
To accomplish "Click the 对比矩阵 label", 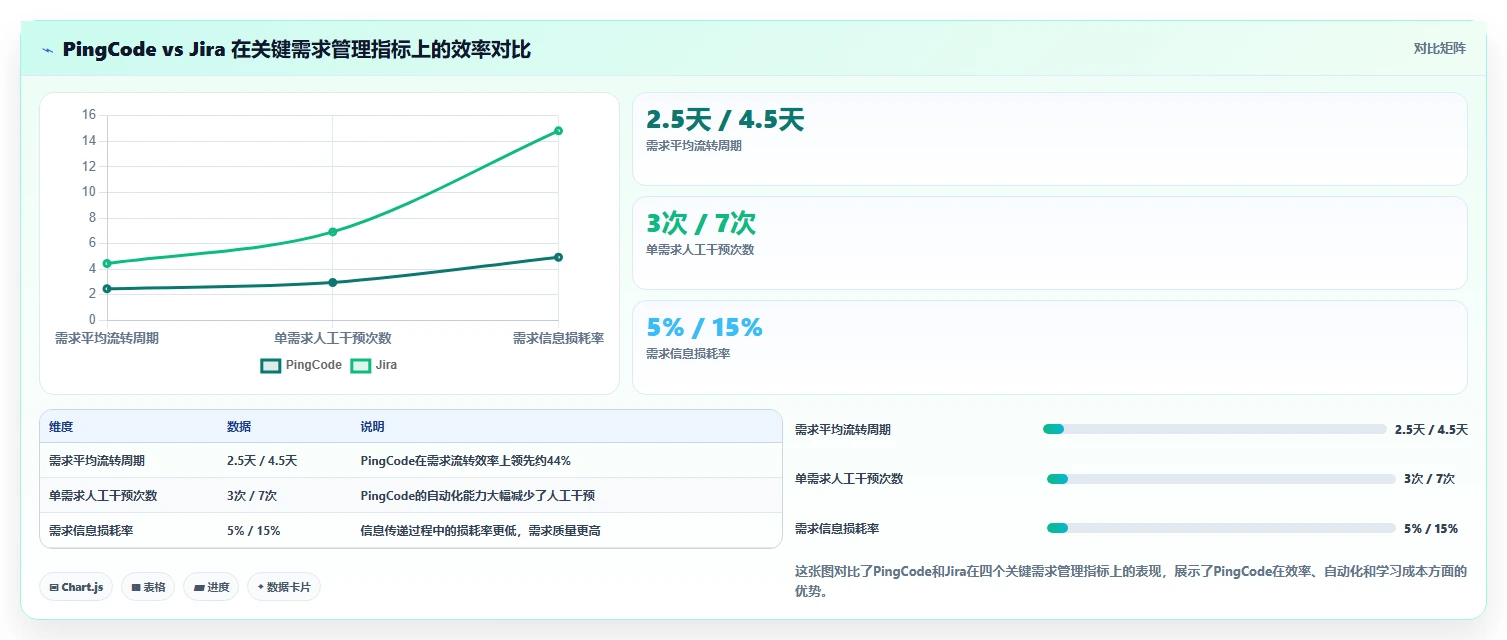I will [x=1440, y=49].
